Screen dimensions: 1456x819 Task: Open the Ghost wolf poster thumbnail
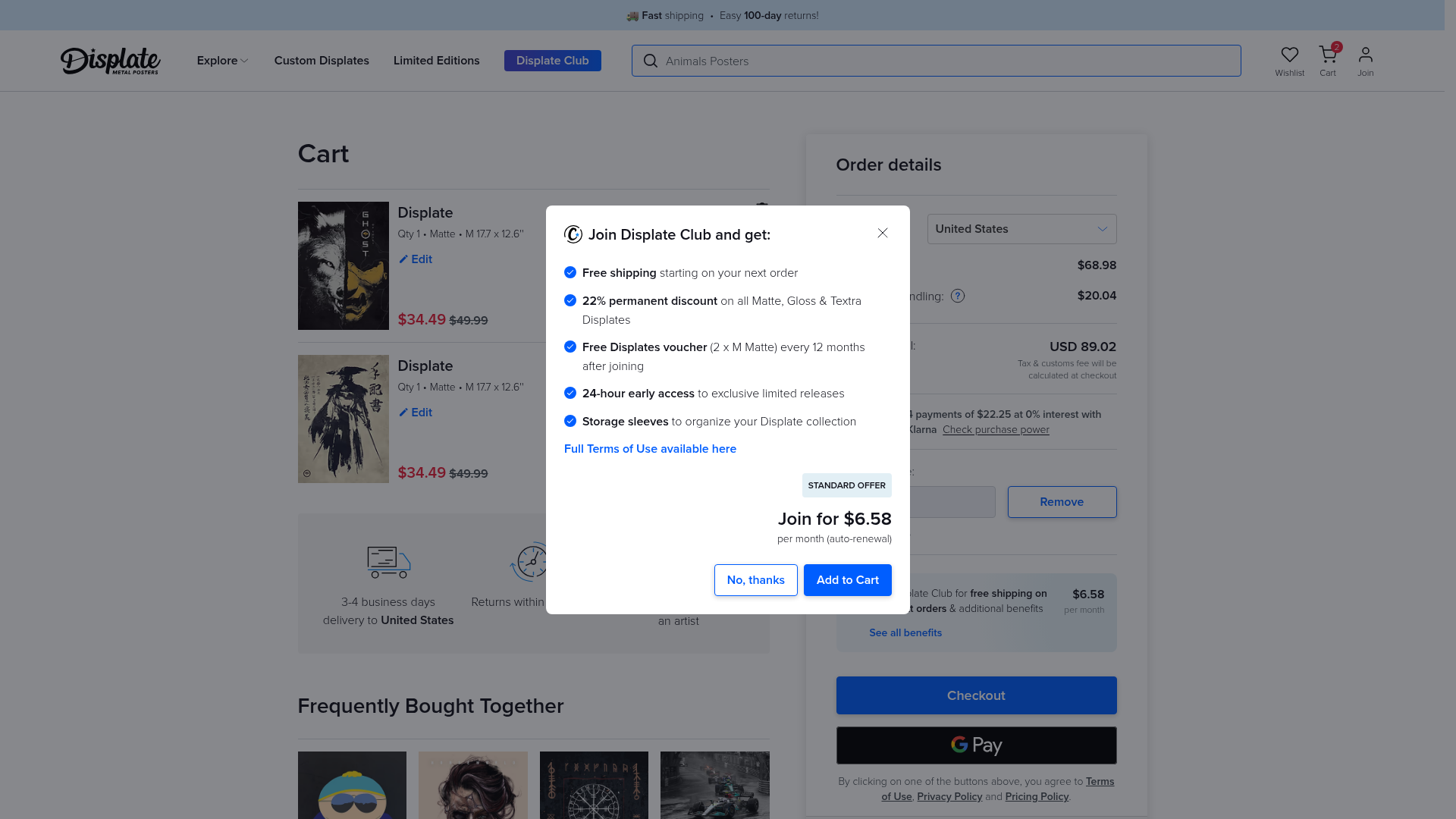[x=343, y=265]
